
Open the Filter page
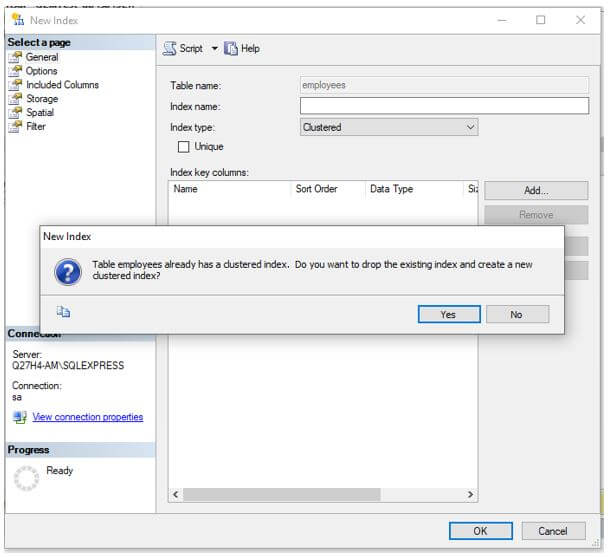36,126
